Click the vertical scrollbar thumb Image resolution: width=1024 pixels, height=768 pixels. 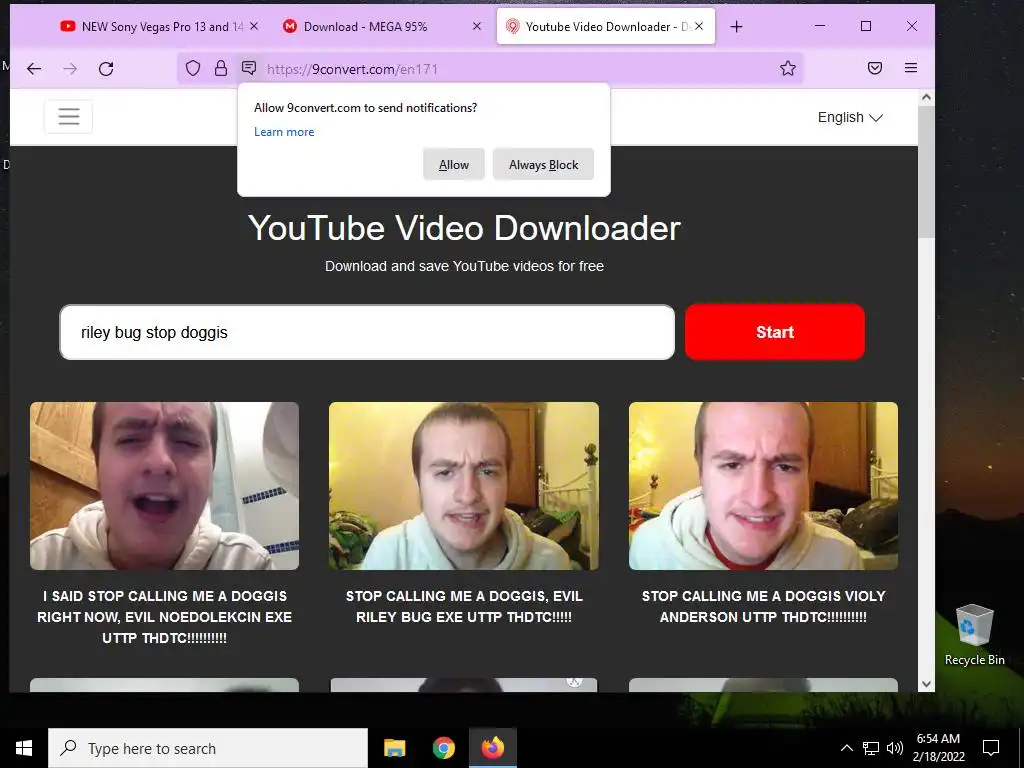[926, 172]
